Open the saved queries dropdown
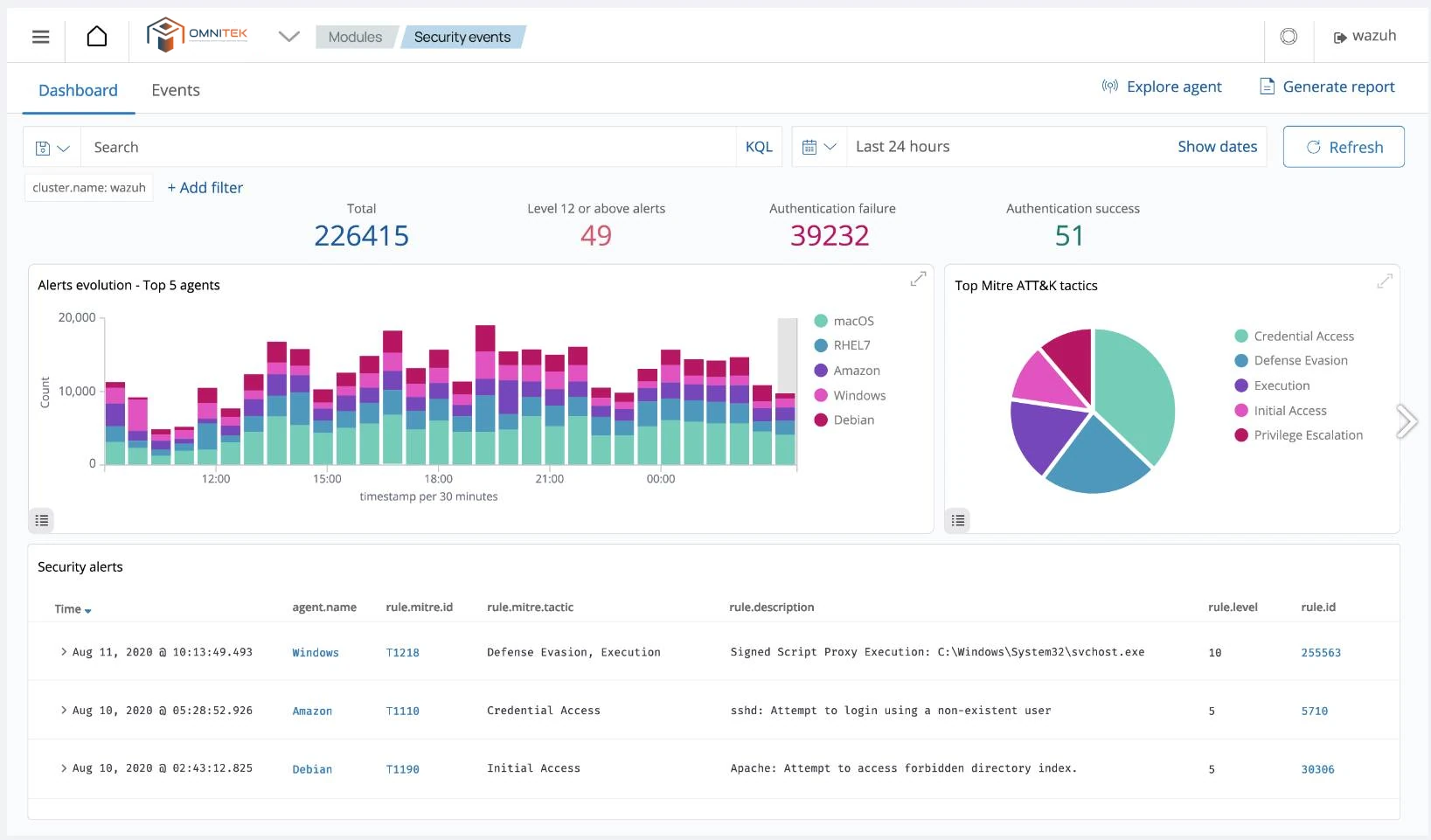1431x840 pixels. (52, 148)
